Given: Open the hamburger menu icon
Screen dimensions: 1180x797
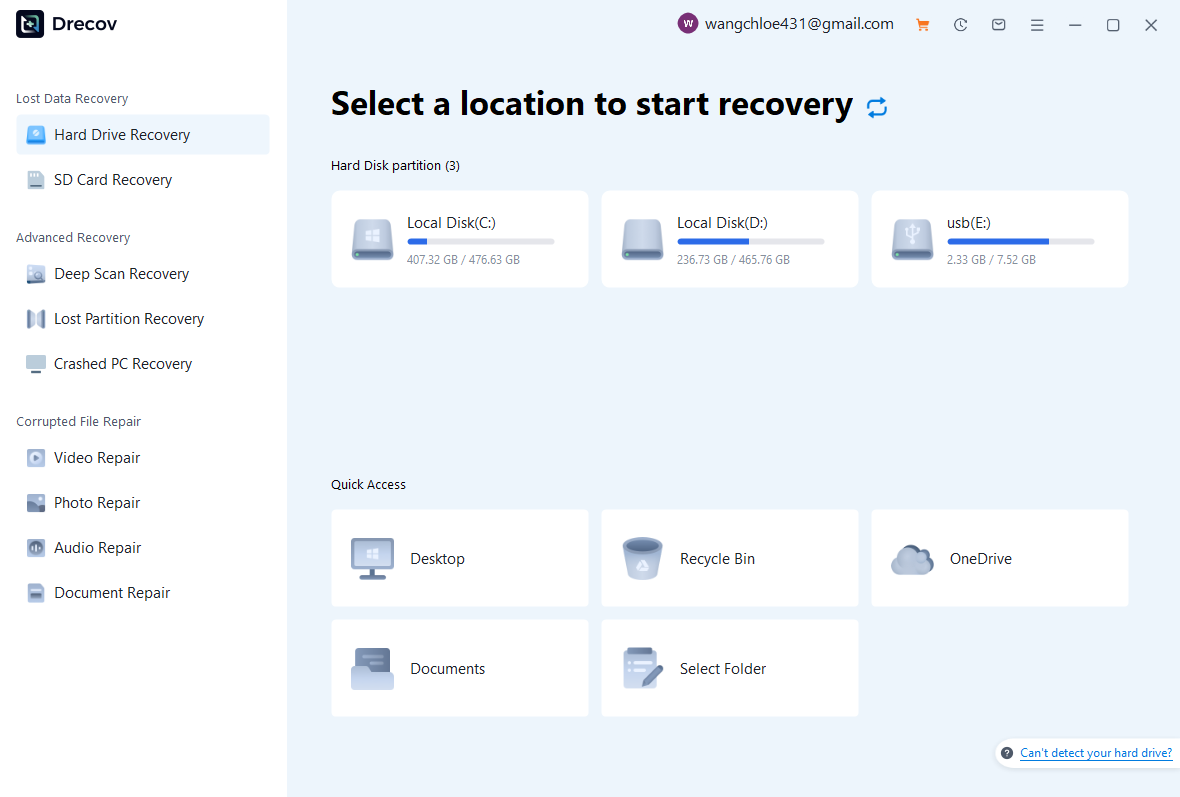Looking at the screenshot, I should pyautogui.click(x=1037, y=25).
